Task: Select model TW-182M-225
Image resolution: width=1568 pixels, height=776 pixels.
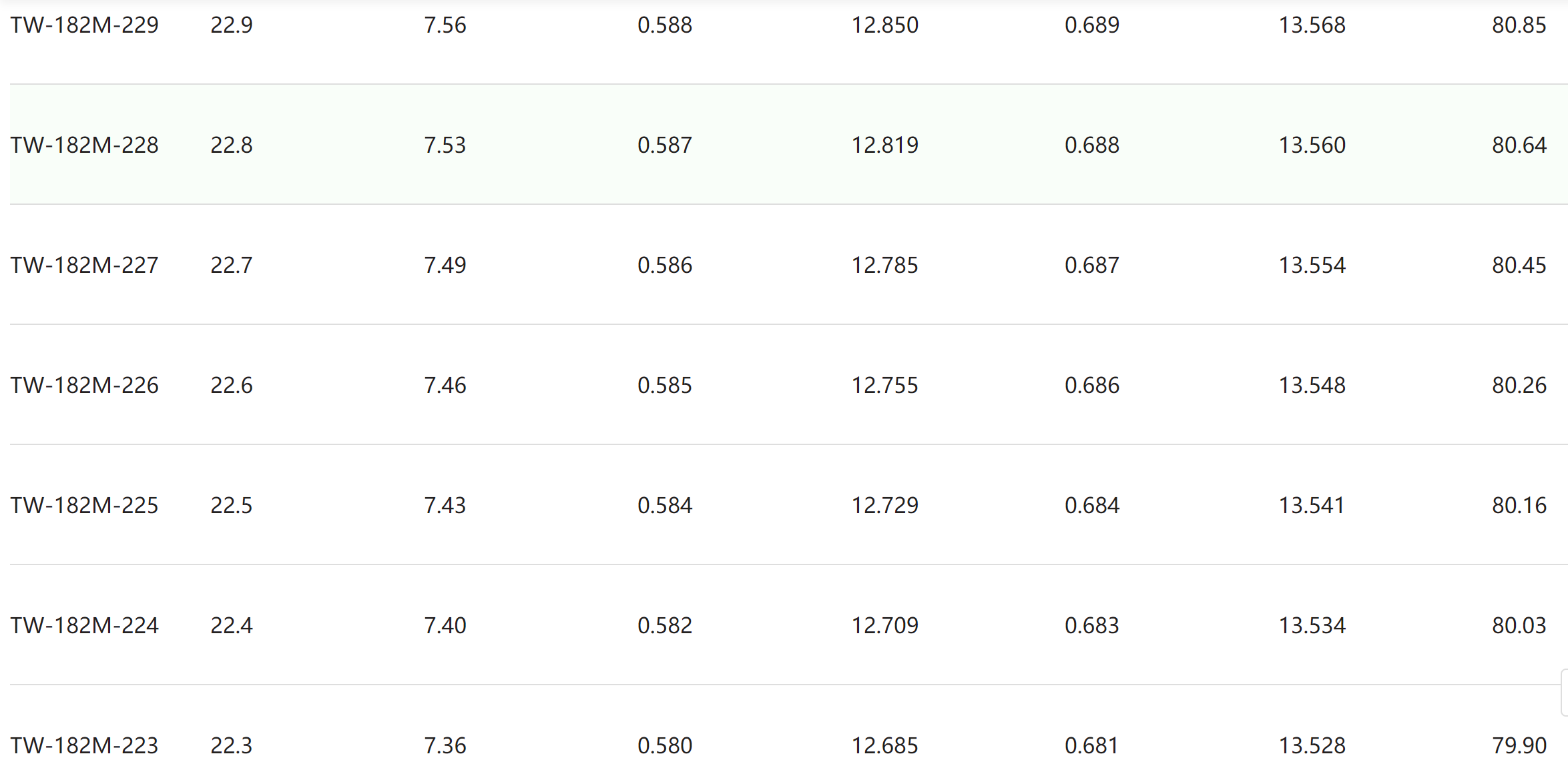Action: coord(84,506)
